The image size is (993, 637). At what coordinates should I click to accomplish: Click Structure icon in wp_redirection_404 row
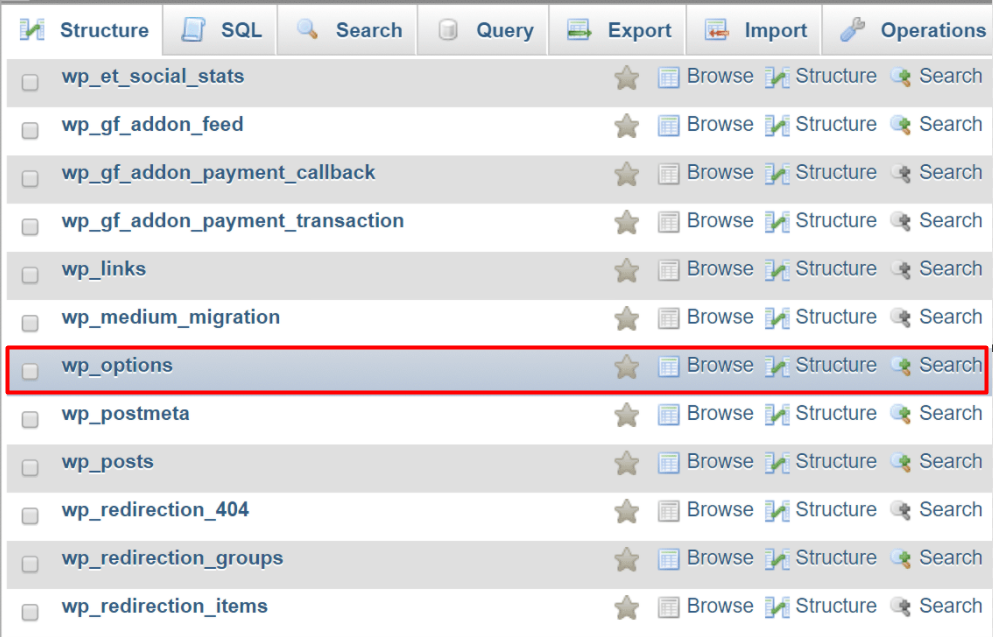776,511
